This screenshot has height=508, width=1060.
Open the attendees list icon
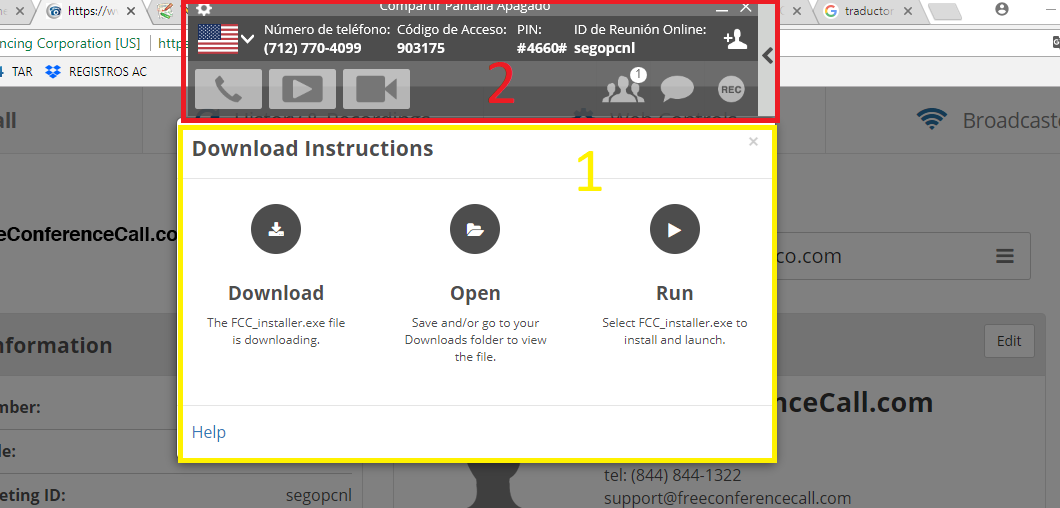(623, 89)
